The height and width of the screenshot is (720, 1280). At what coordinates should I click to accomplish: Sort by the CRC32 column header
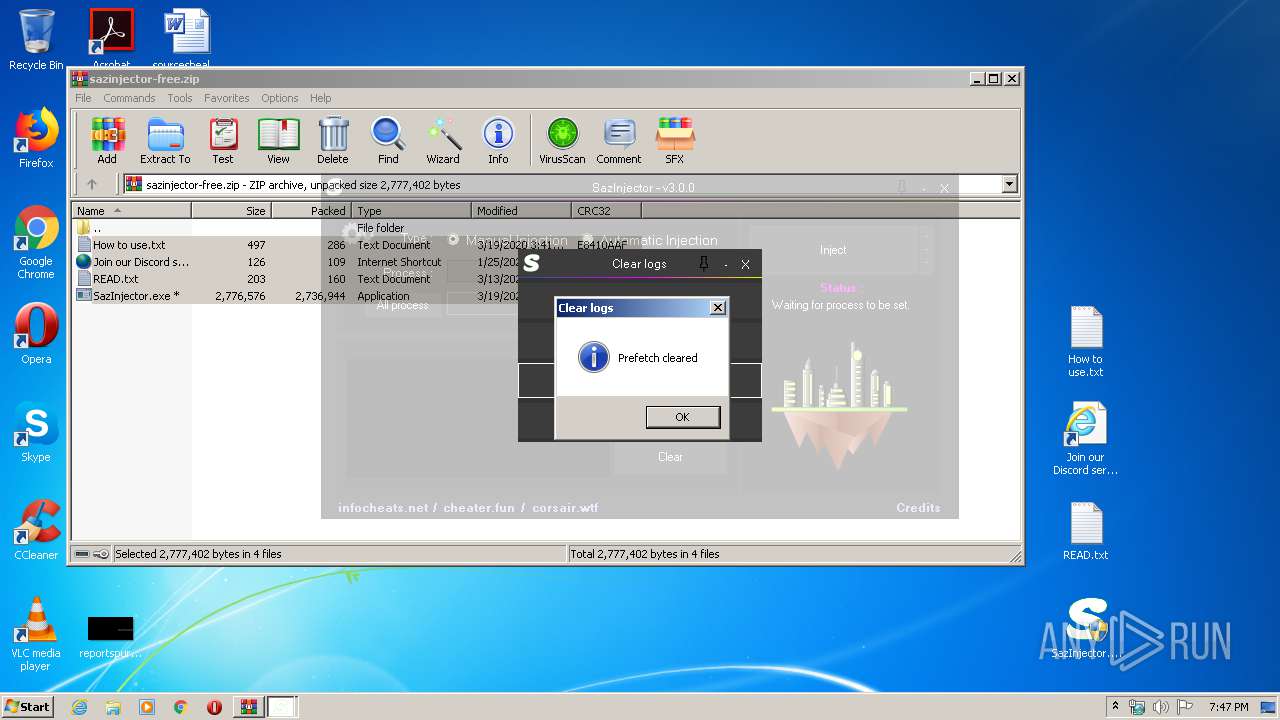(x=606, y=211)
